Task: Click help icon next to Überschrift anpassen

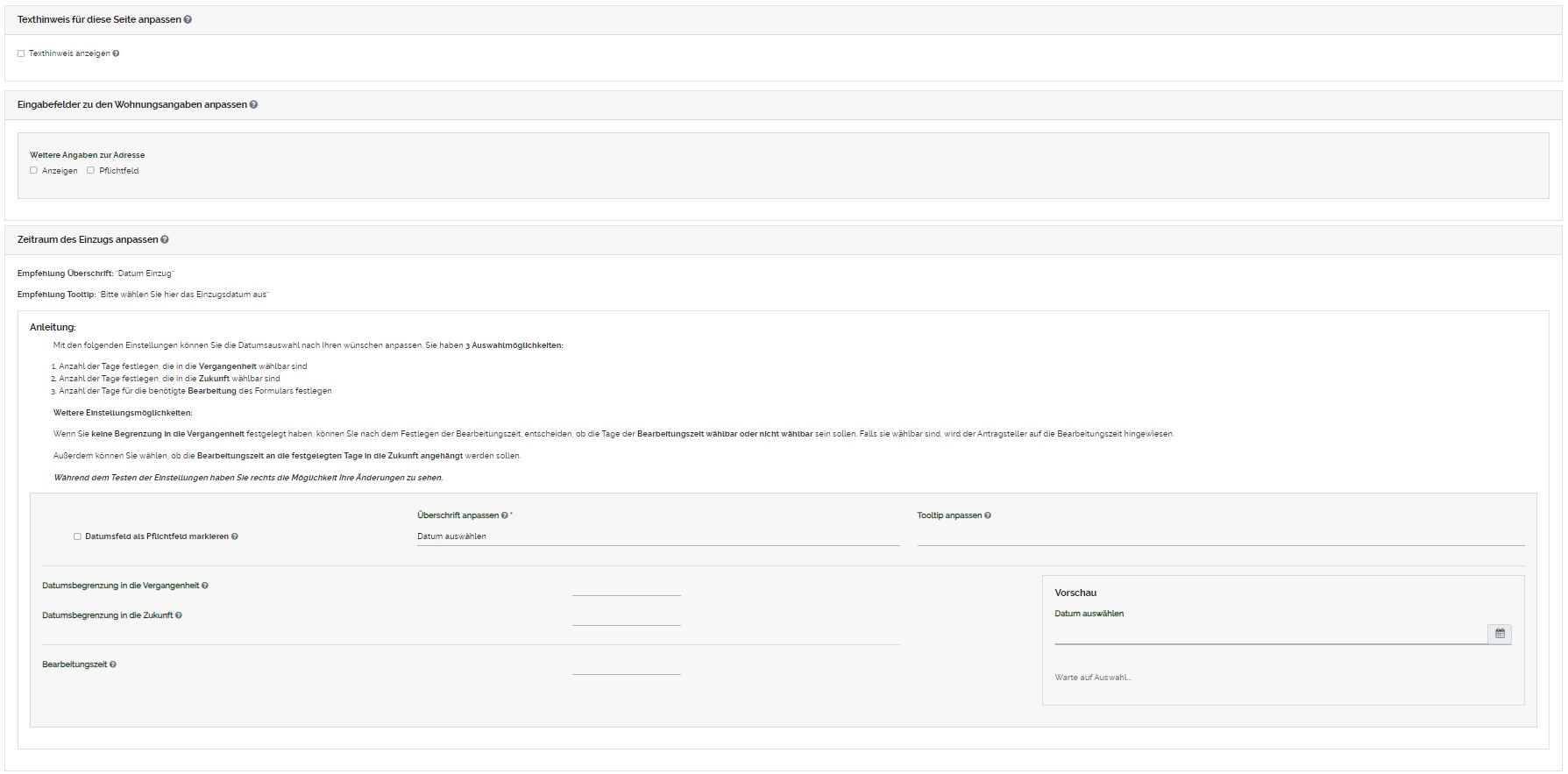Action: 505,515
